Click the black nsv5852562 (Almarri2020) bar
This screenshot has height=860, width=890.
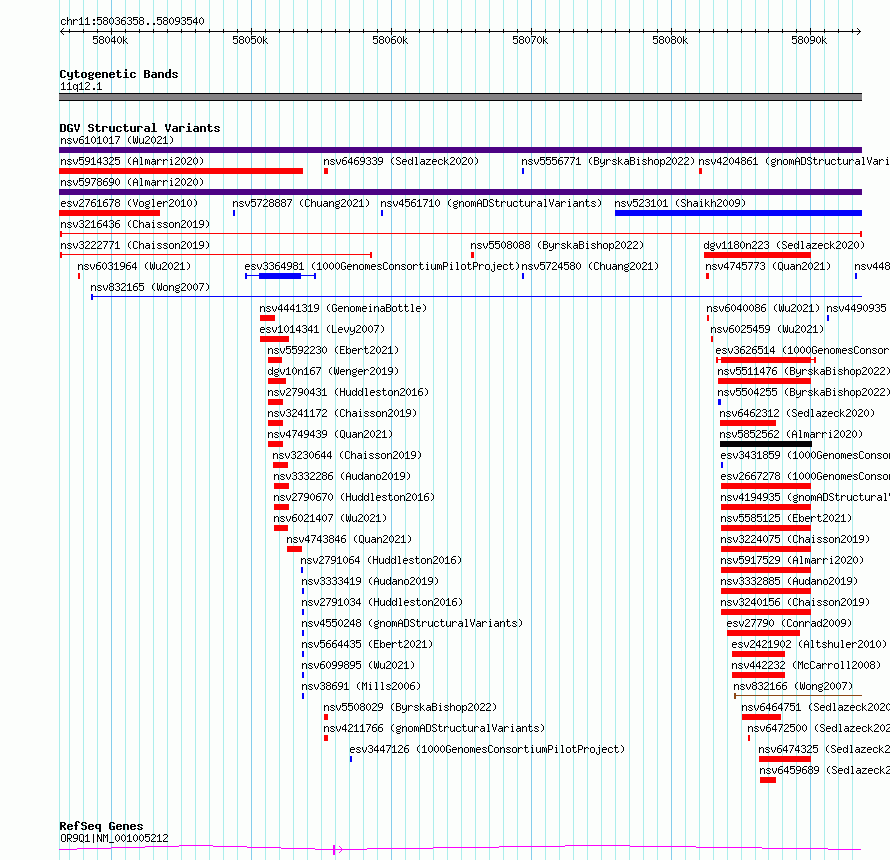pos(766,444)
